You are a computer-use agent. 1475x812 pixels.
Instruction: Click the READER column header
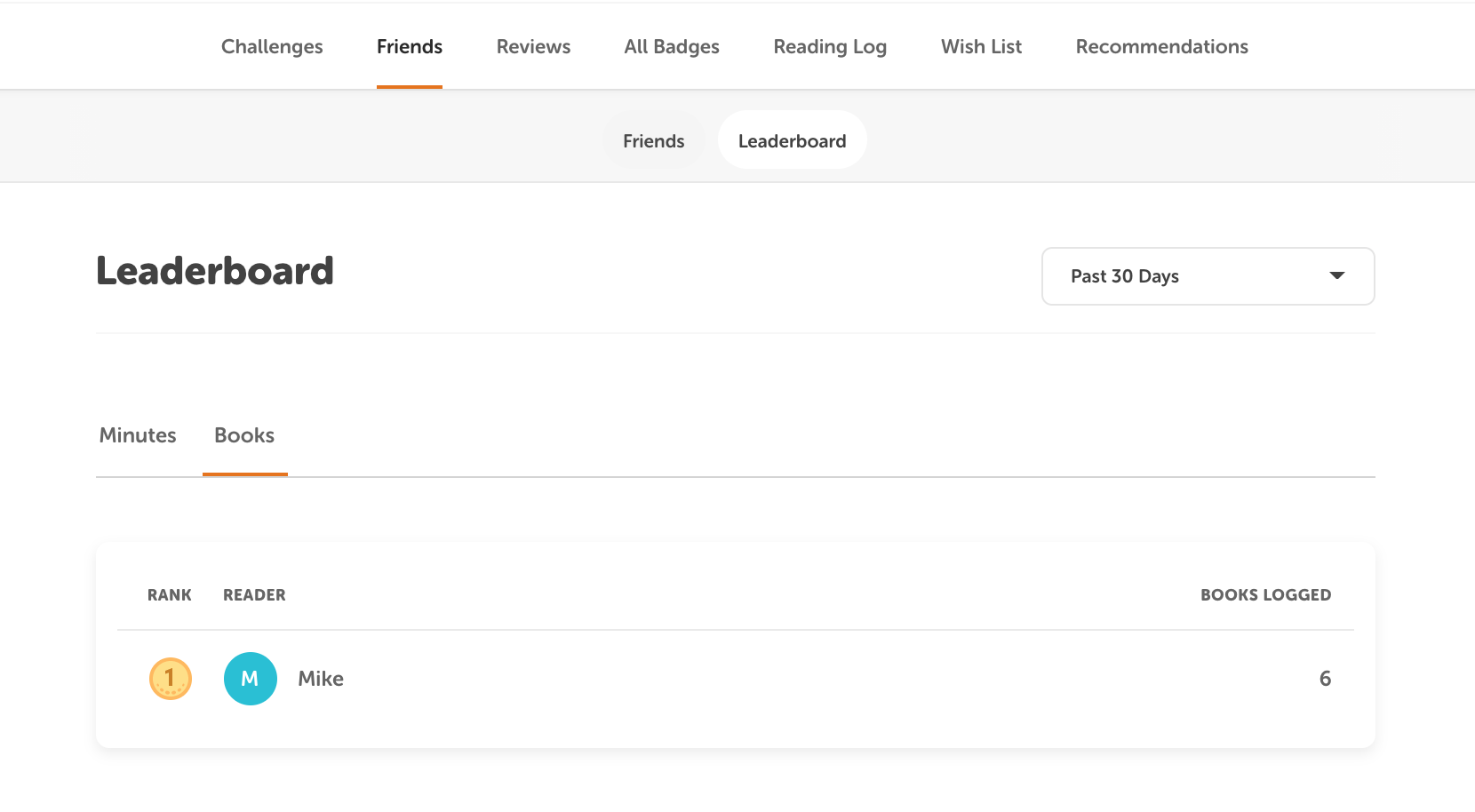[x=254, y=595]
